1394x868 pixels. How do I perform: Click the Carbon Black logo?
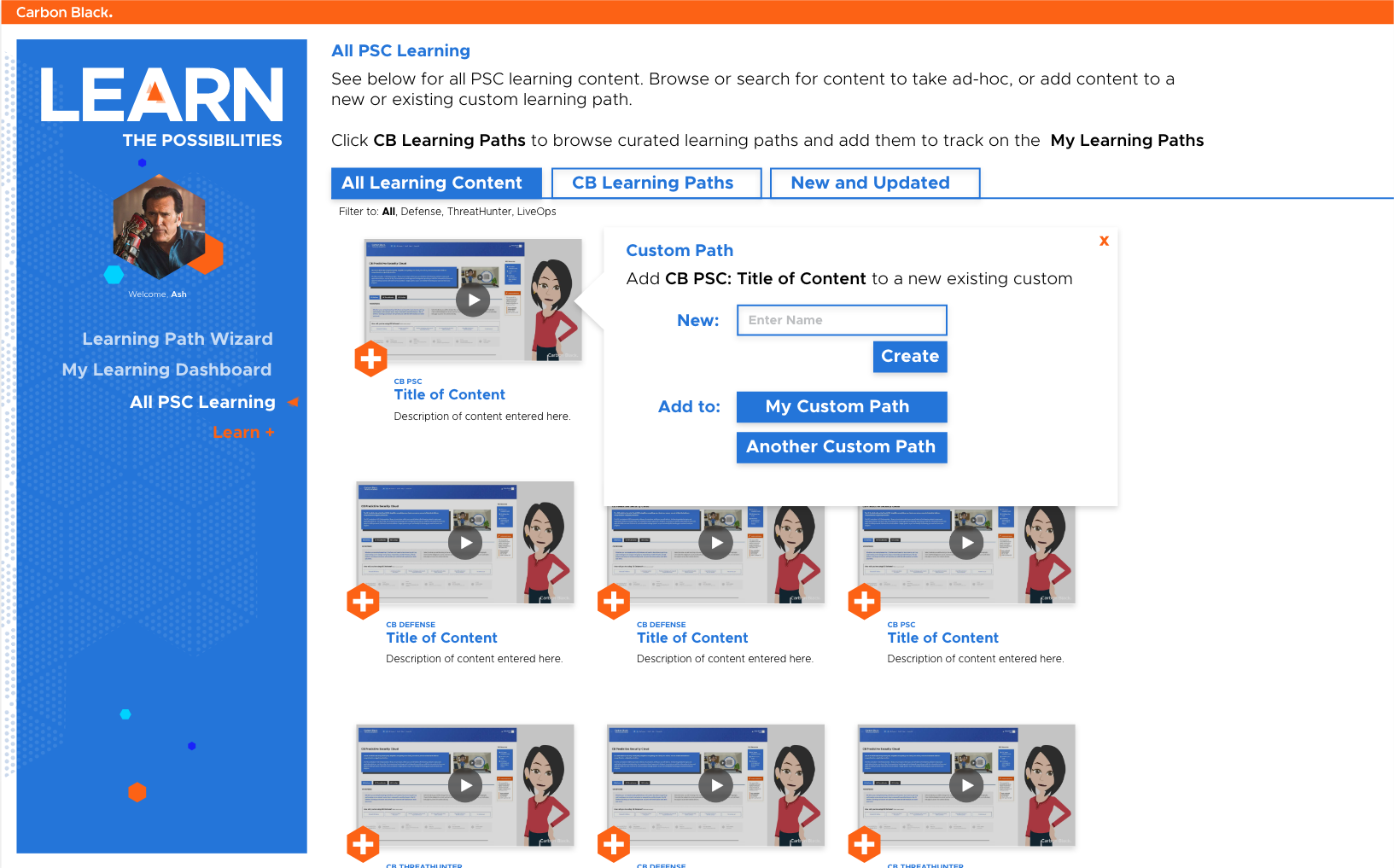coord(64,12)
